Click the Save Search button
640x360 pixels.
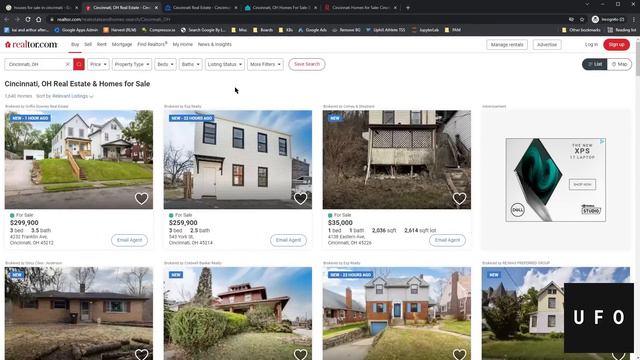[x=307, y=64]
